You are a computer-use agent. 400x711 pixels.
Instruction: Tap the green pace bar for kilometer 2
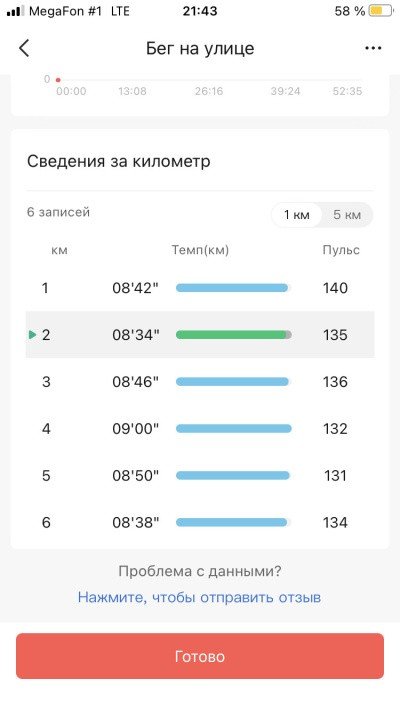tap(233, 335)
